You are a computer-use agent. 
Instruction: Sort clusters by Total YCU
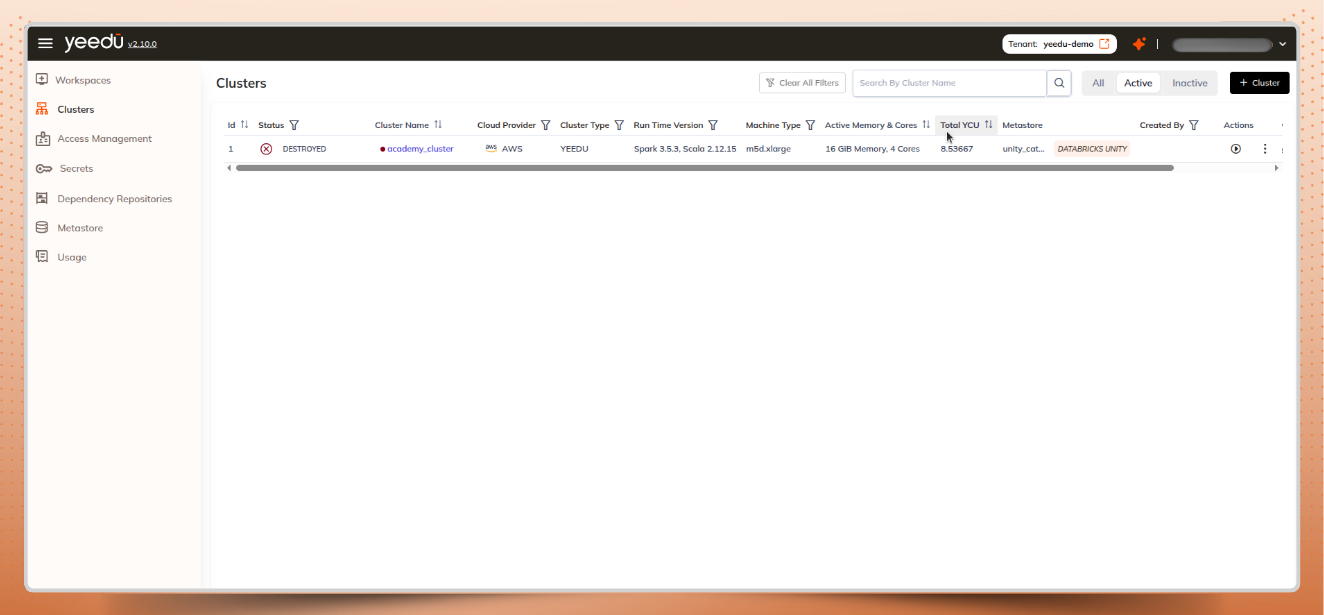point(989,124)
